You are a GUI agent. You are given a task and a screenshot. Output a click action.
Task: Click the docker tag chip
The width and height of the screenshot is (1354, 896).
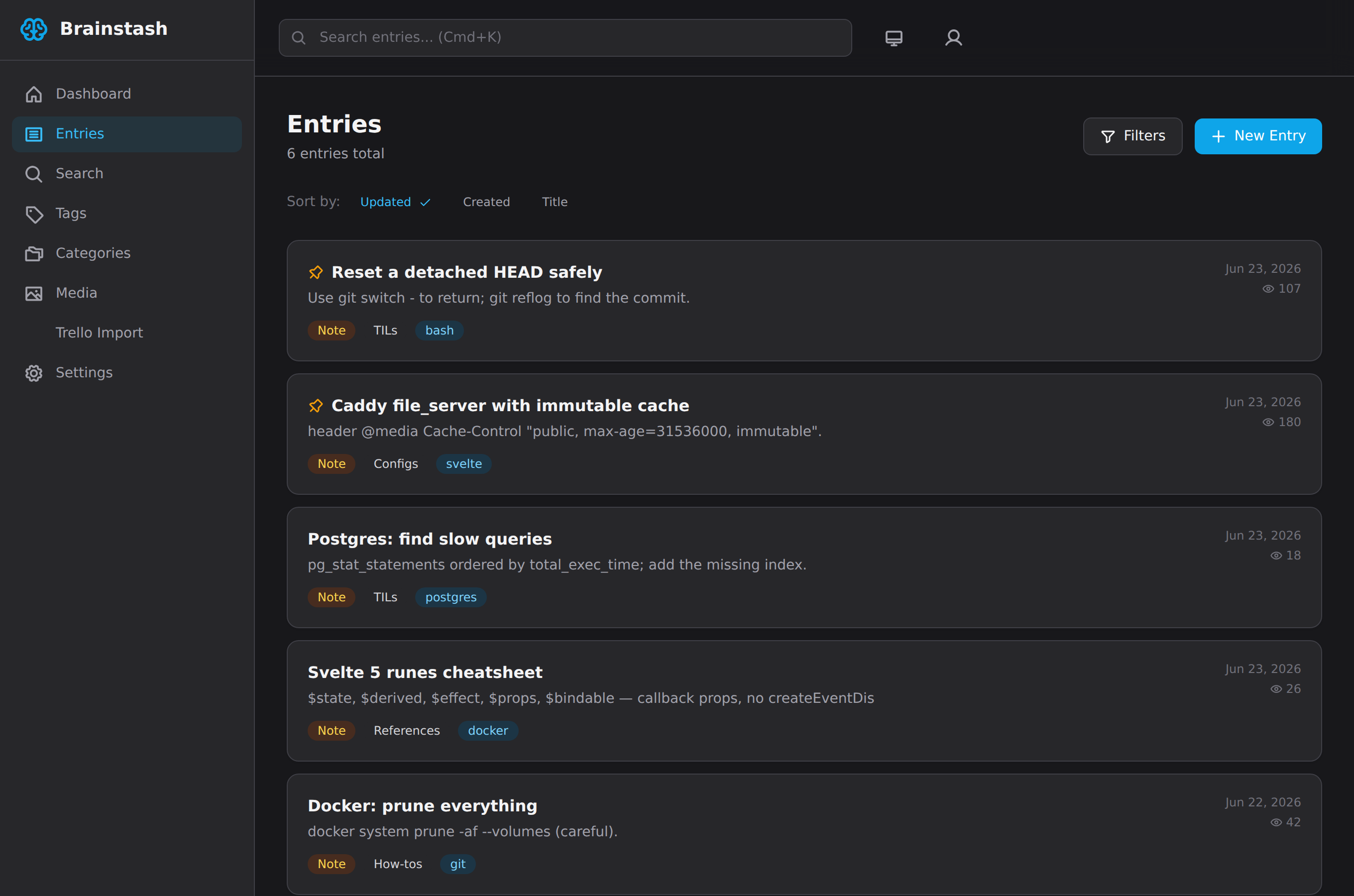pos(488,731)
